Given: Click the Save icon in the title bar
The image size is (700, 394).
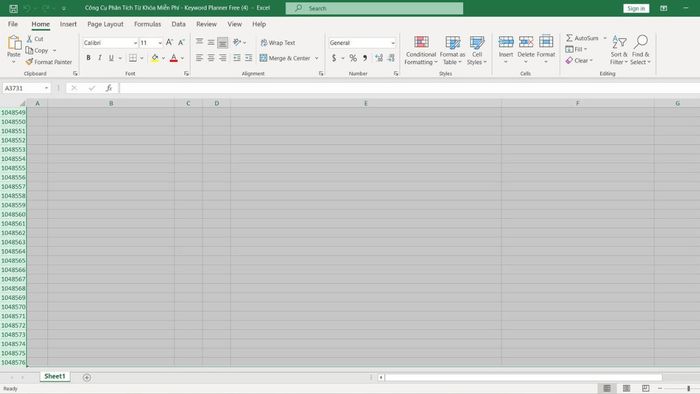Looking at the screenshot, I should tap(13, 8).
